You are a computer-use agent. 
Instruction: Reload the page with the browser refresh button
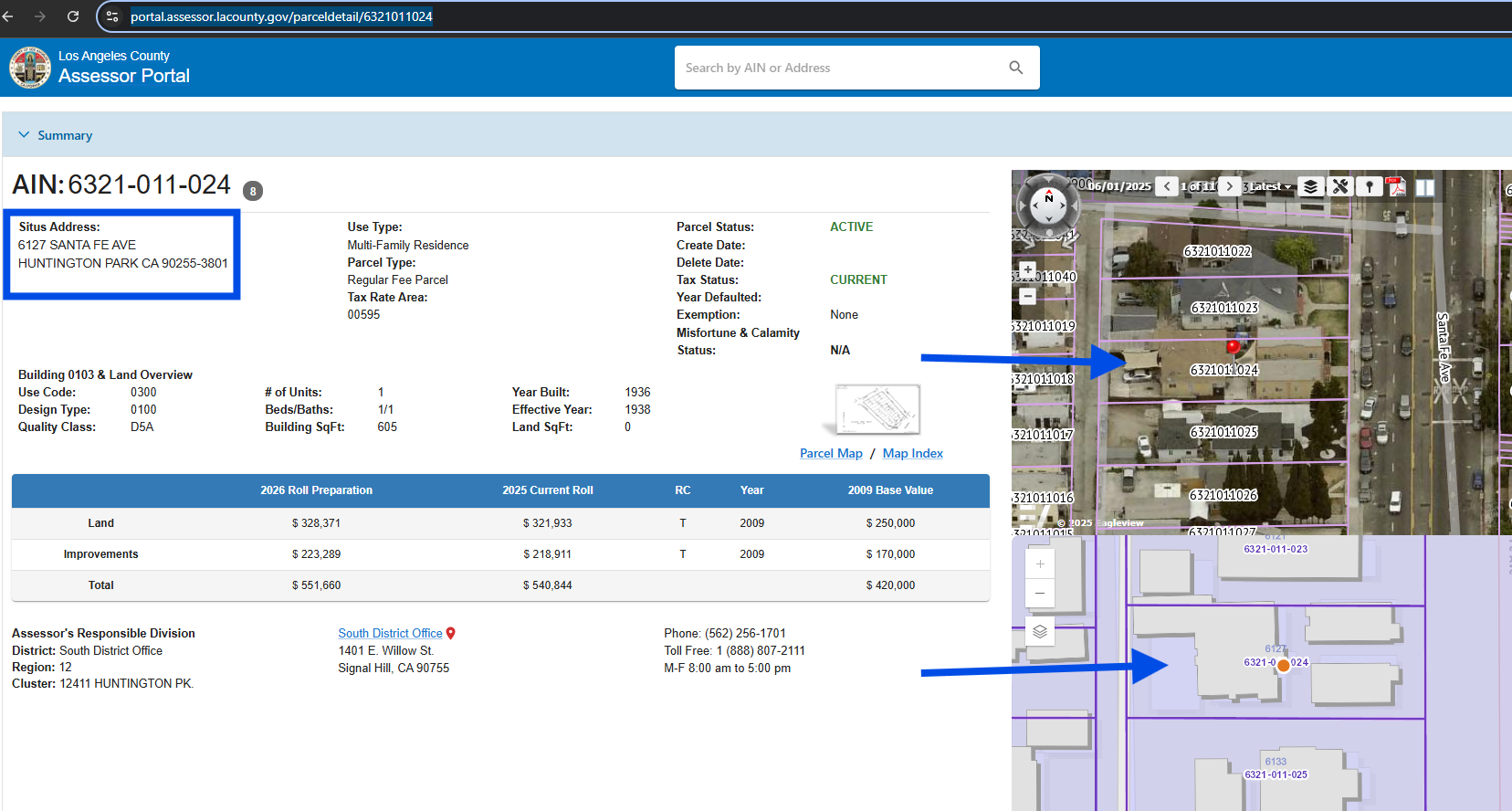73,16
